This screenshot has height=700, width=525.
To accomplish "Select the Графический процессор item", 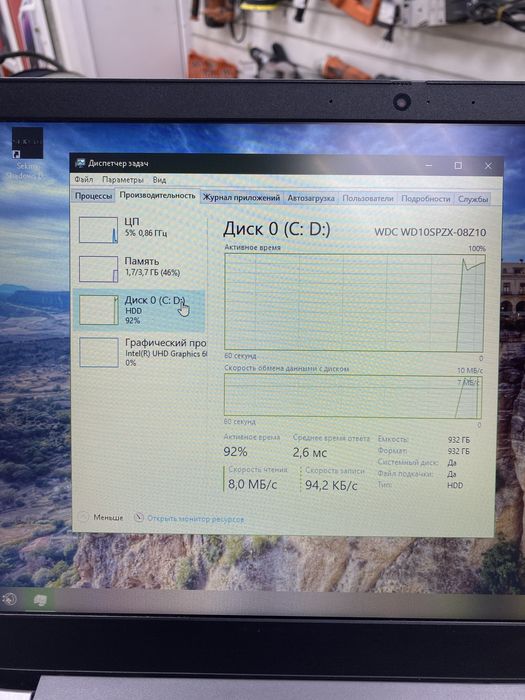I will coord(141,352).
